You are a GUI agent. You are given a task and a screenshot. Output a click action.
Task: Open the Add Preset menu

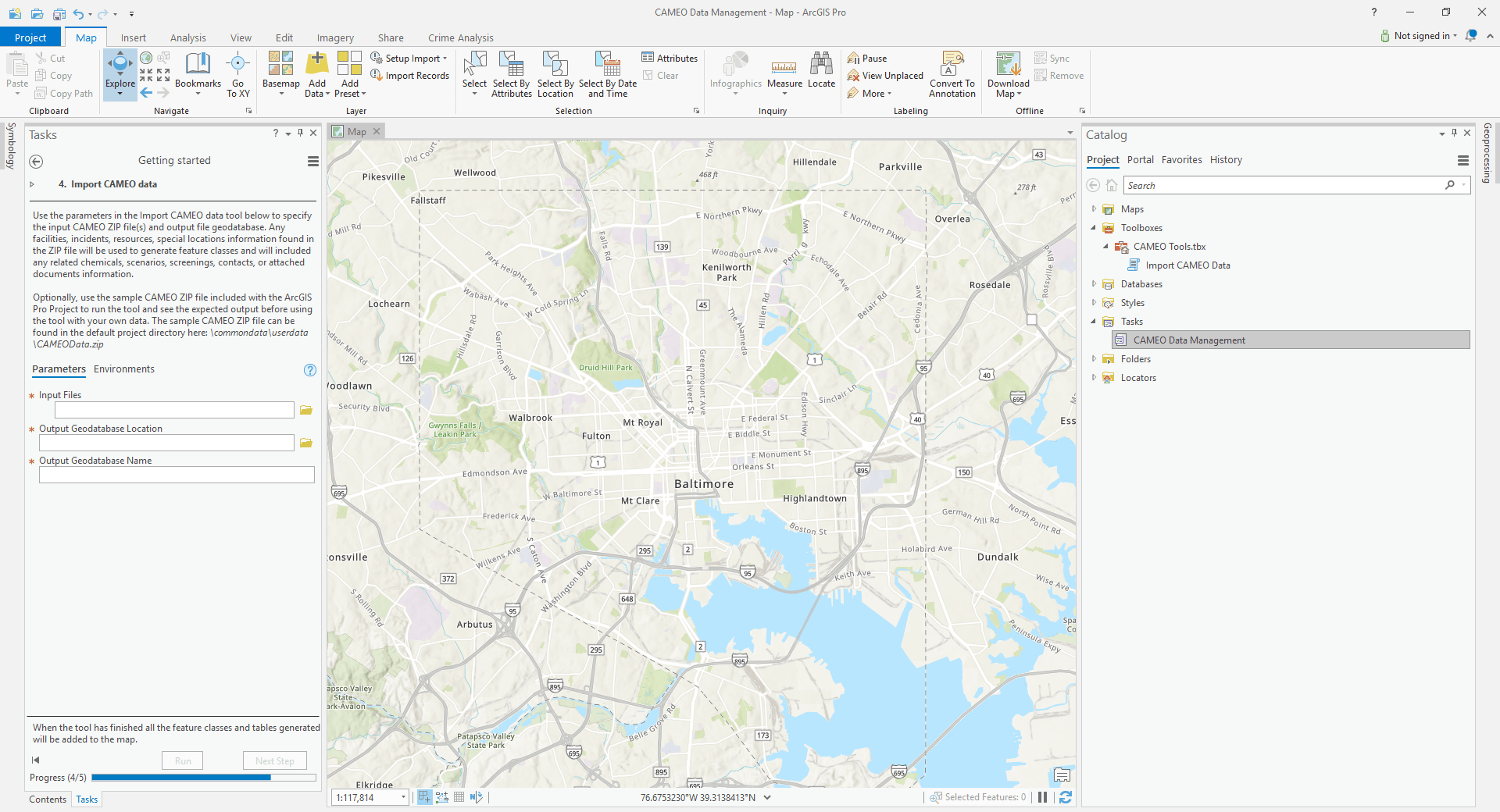(350, 74)
